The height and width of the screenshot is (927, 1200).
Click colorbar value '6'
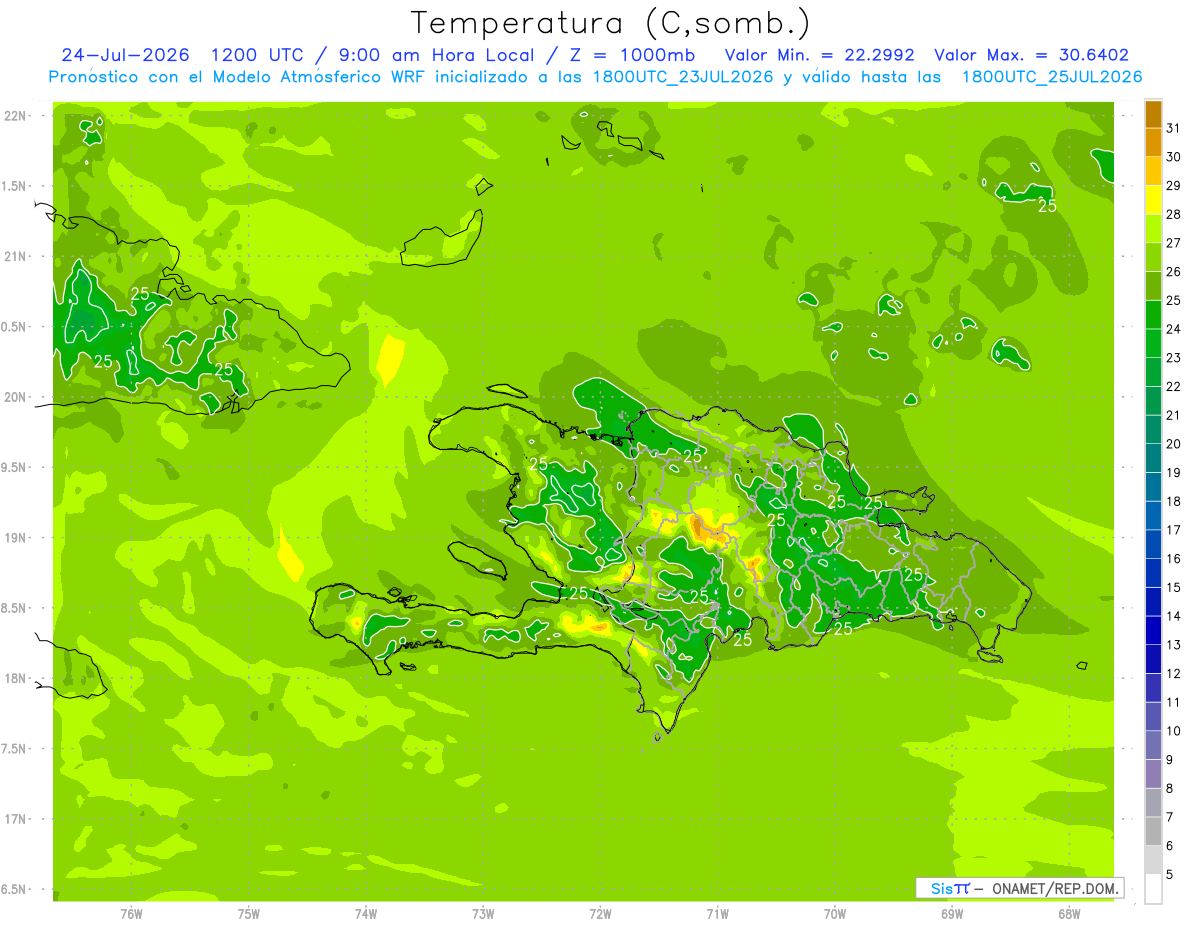pos(1170,845)
